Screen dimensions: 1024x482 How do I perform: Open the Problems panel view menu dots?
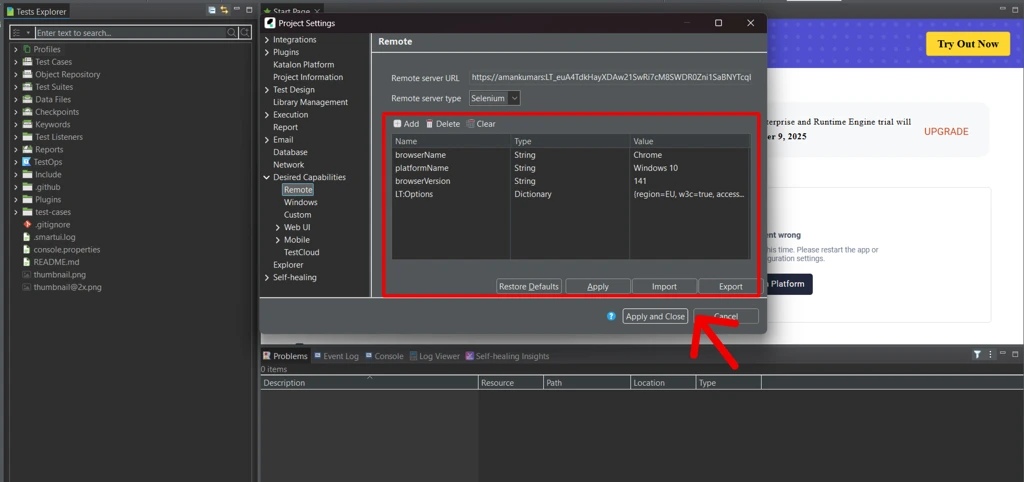pyautogui.click(x=989, y=355)
